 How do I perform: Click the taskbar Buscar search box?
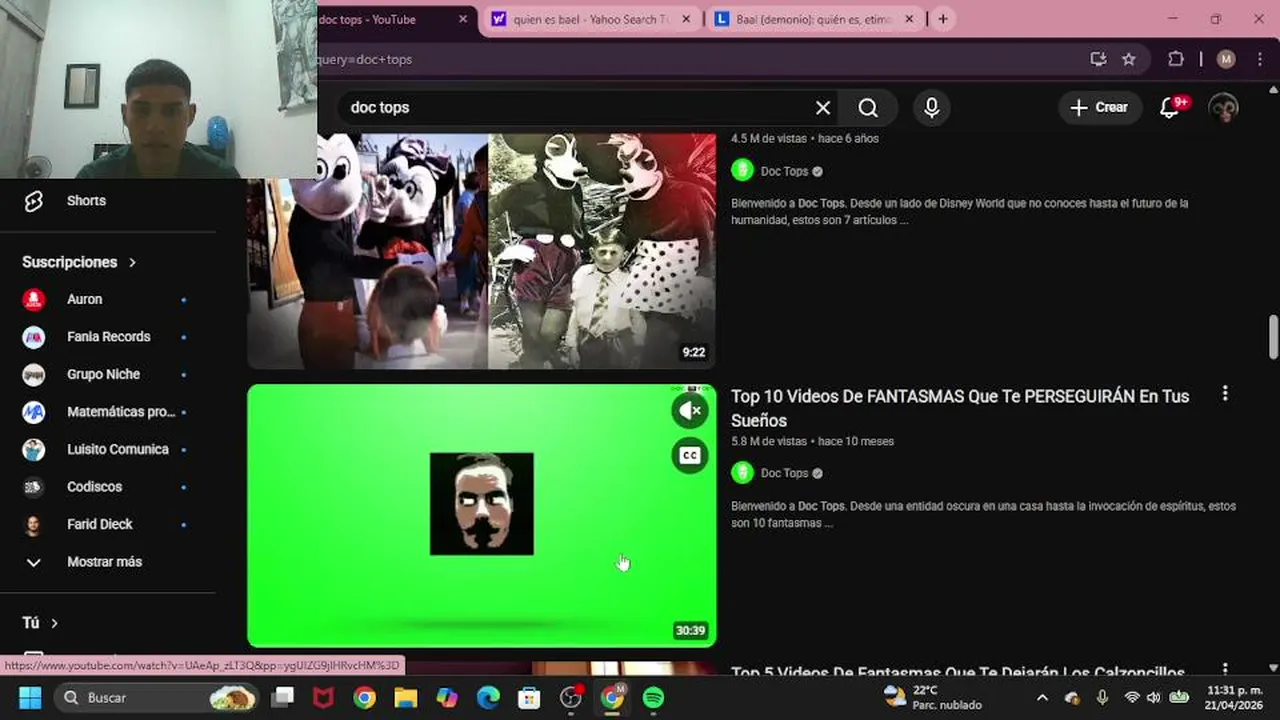pyautogui.click(x=157, y=697)
